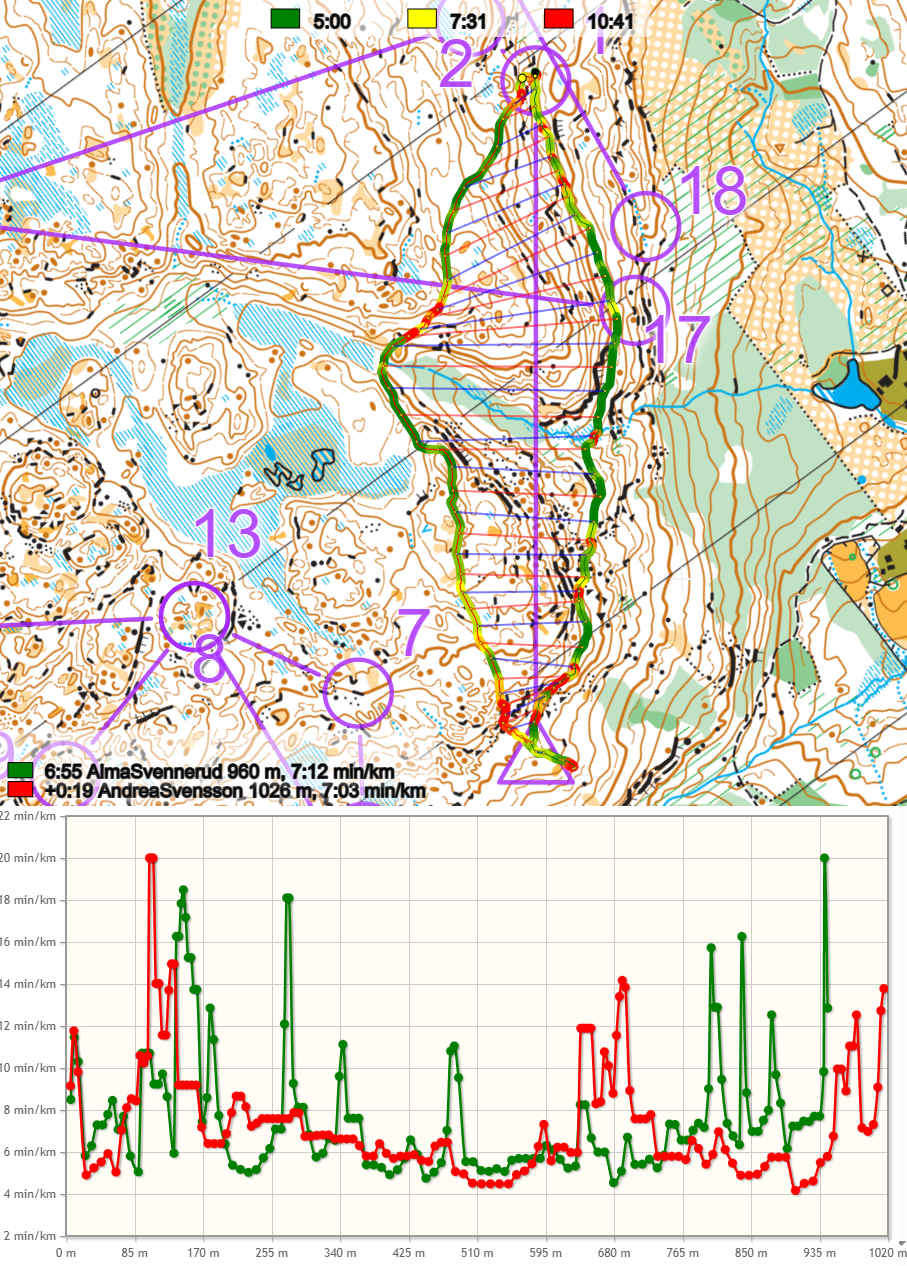The height and width of the screenshot is (1266, 907).
Task: Click red 20 min/km peak near 100 m
Action: pyautogui.click(x=151, y=858)
